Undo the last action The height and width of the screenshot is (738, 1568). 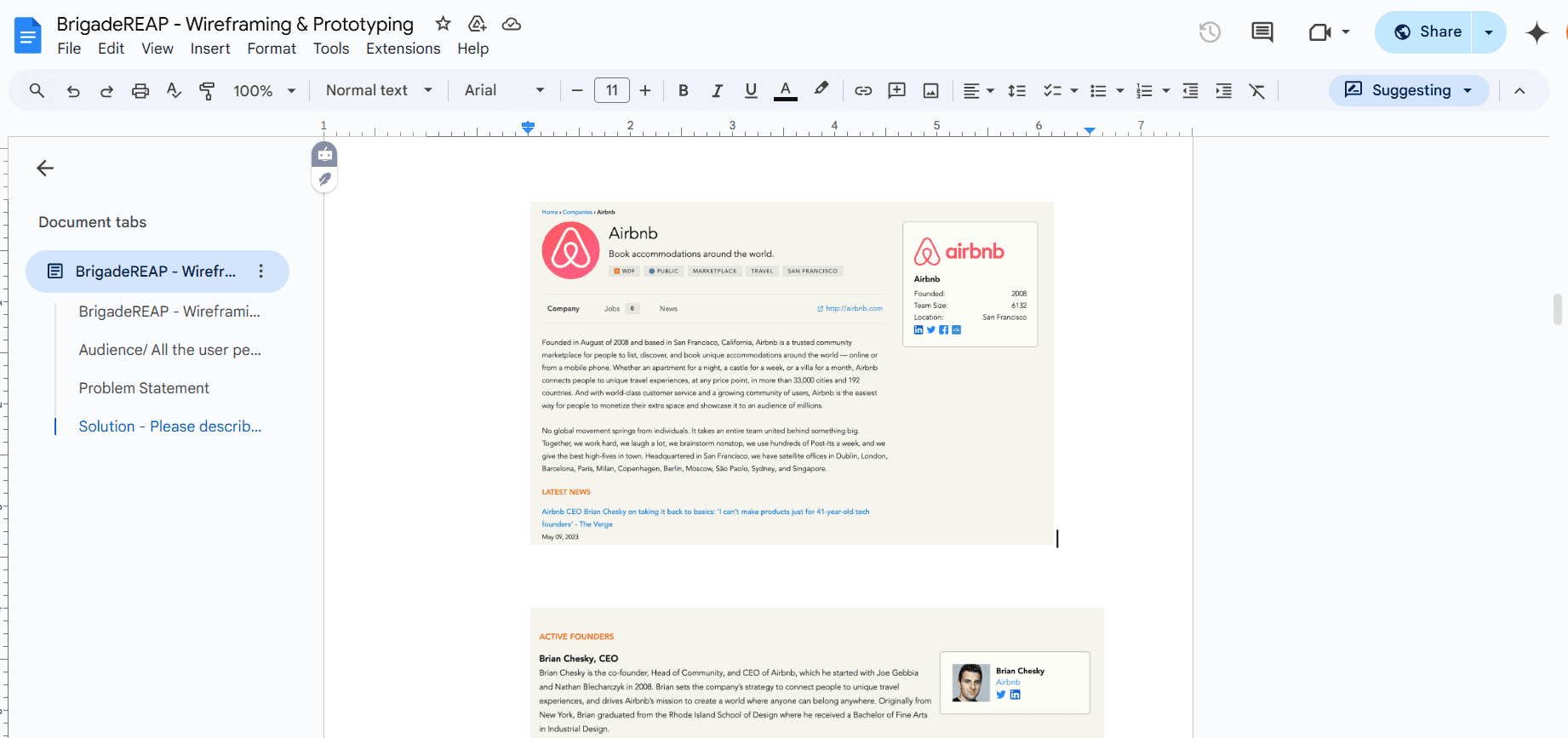(73, 90)
